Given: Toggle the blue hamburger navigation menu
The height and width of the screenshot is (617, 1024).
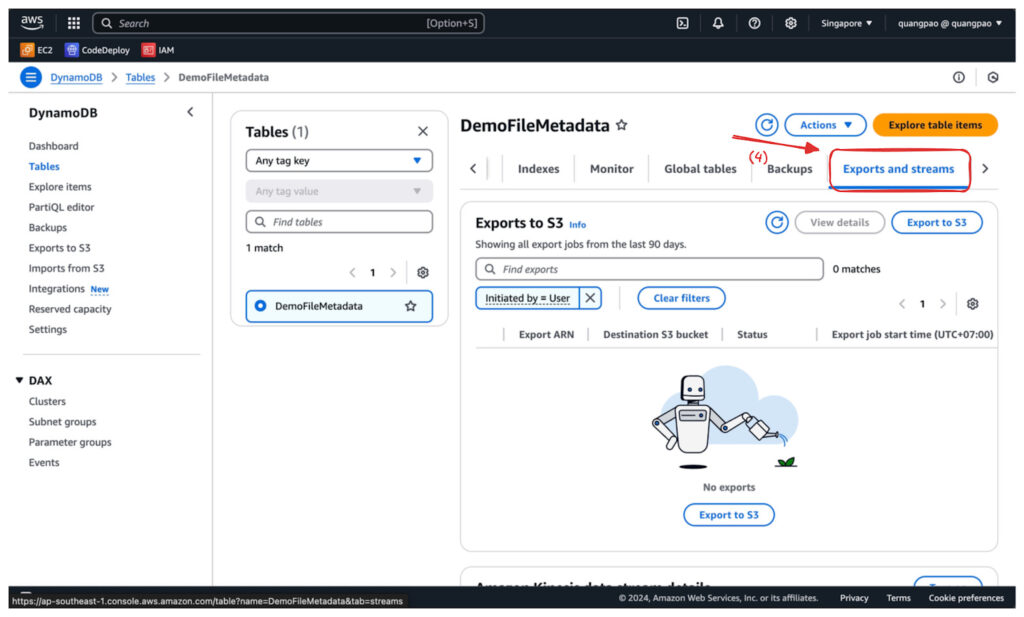Looking at the screenshot, I should point(30,77).
